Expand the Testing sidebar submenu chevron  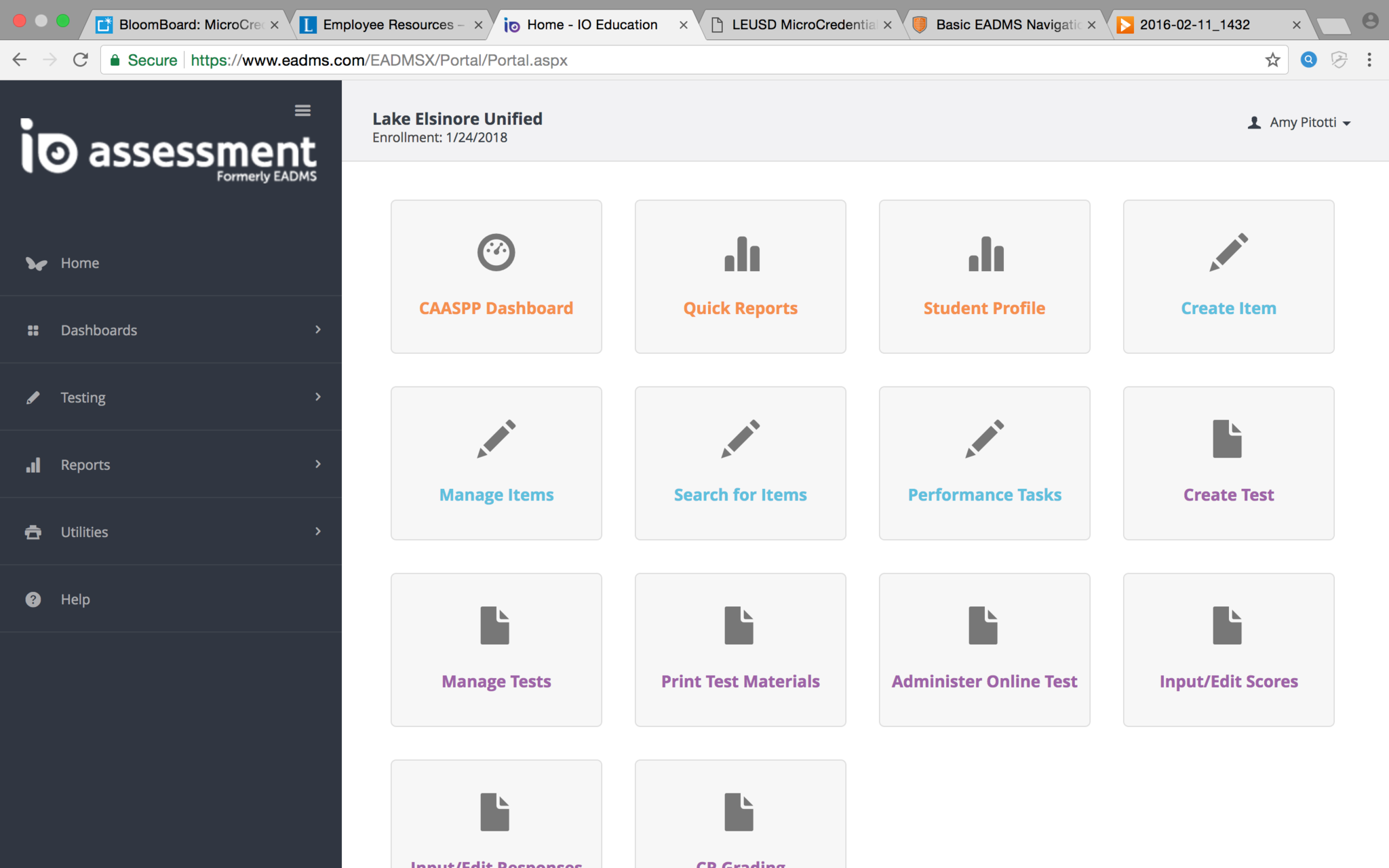click(317, 397)
